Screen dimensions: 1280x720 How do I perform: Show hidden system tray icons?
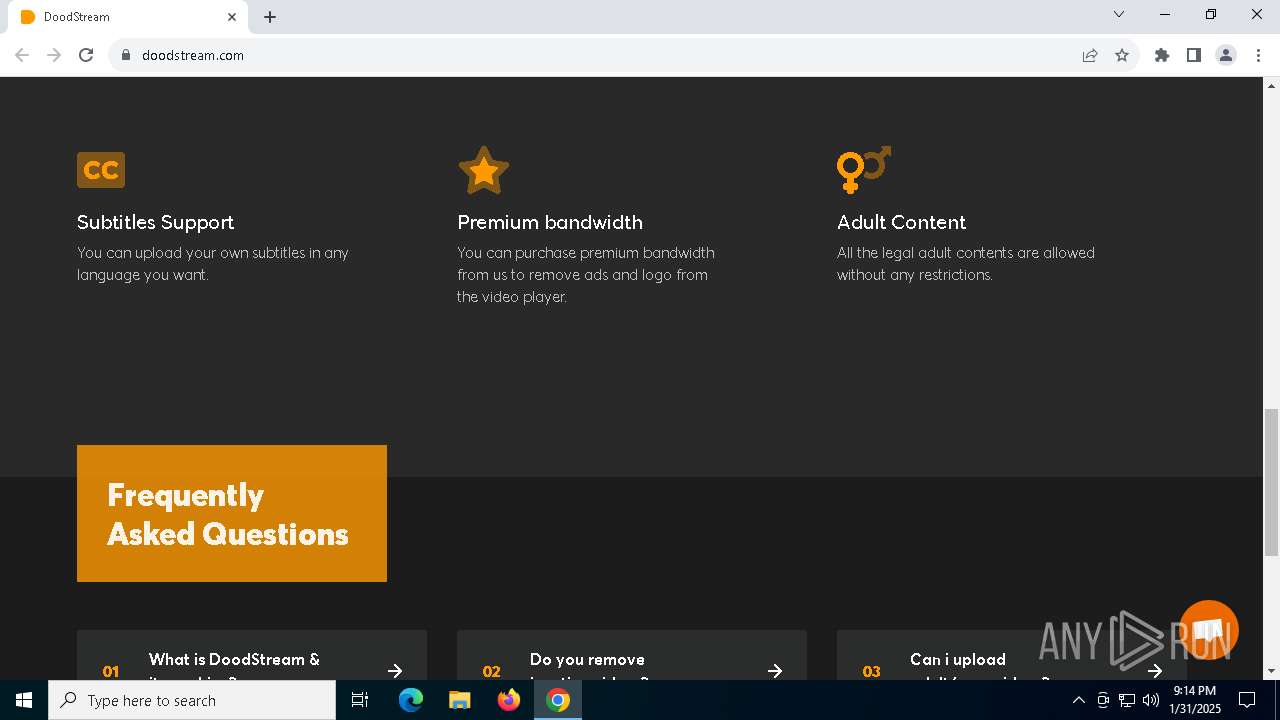(x=1078, y=700)
